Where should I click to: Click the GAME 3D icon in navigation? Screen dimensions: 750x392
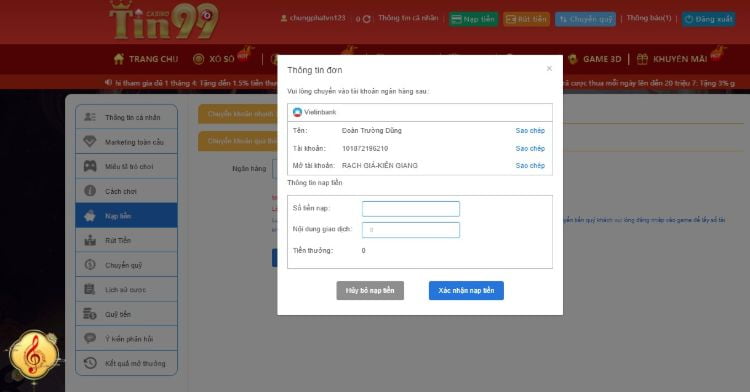pyautogui.click(x=573, y=59)
